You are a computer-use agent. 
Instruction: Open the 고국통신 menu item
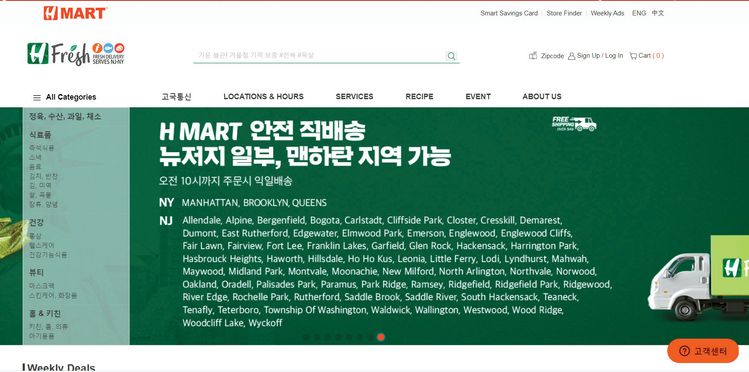pyautogui.click(x=176, y=97)
